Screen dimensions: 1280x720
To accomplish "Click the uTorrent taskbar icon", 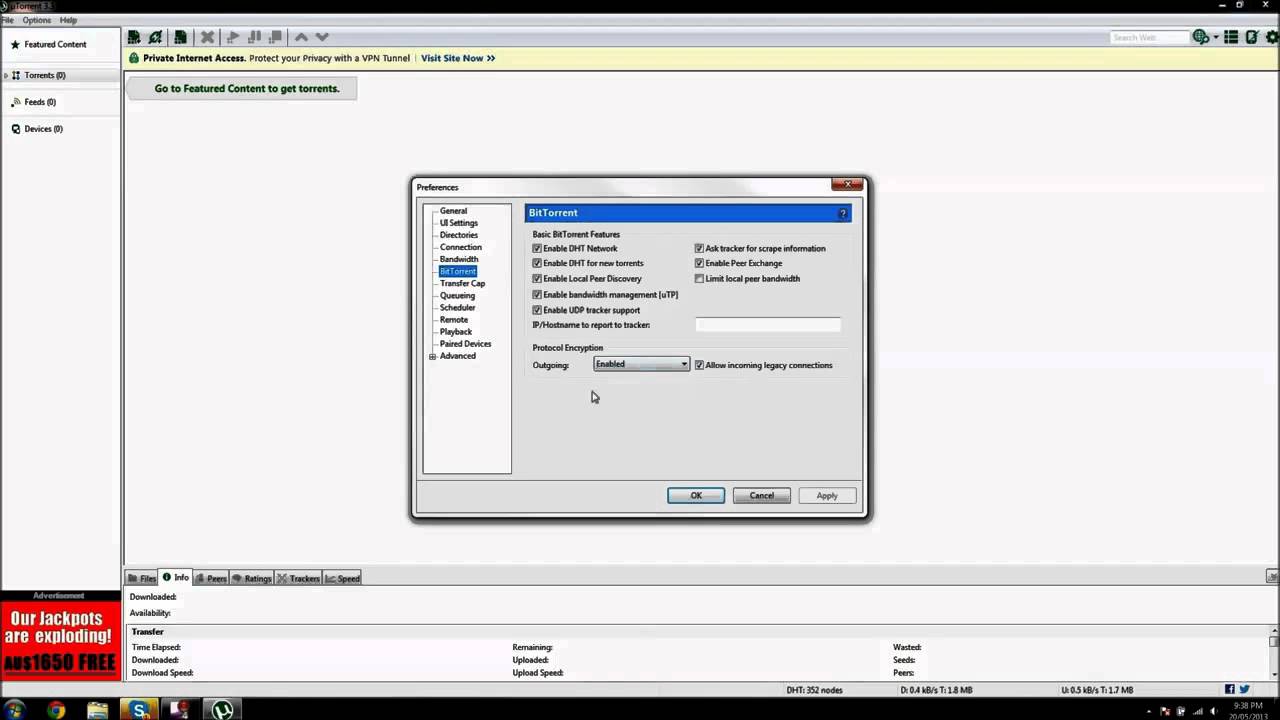I will tap(222, 710).
